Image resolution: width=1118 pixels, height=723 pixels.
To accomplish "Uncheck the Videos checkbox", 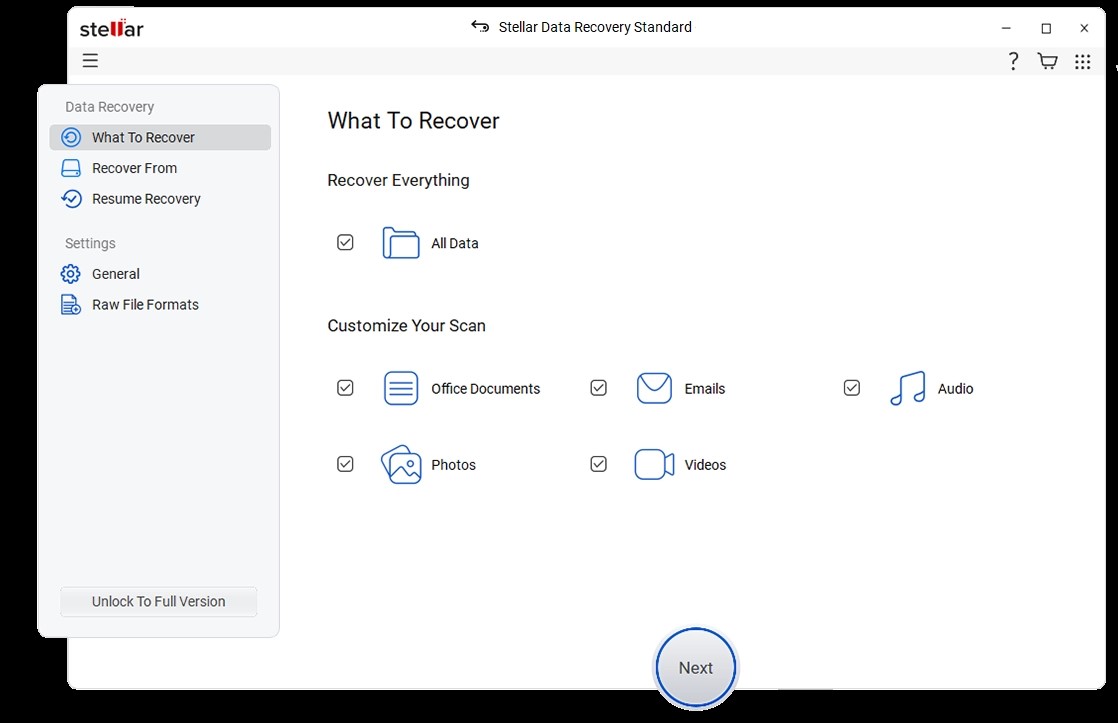I will [598, 463].
